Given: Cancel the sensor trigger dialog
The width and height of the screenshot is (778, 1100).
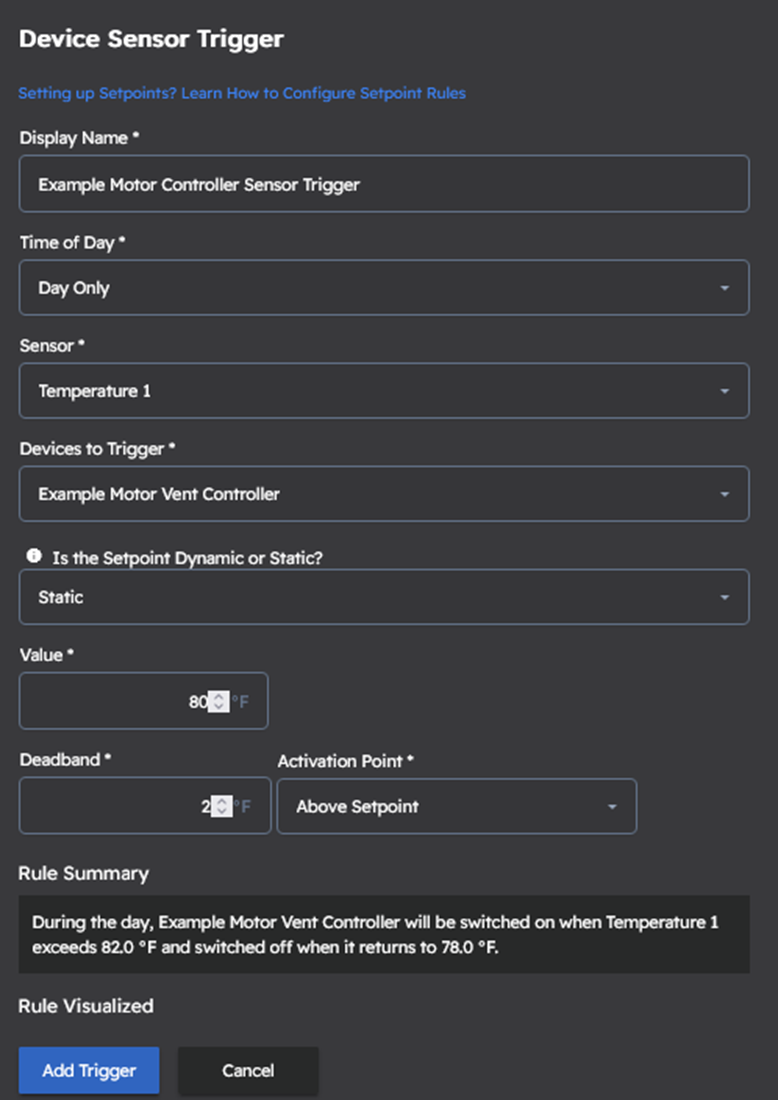Looking at the screenshot, I should pyautogui.click(x=248, y=1070).
